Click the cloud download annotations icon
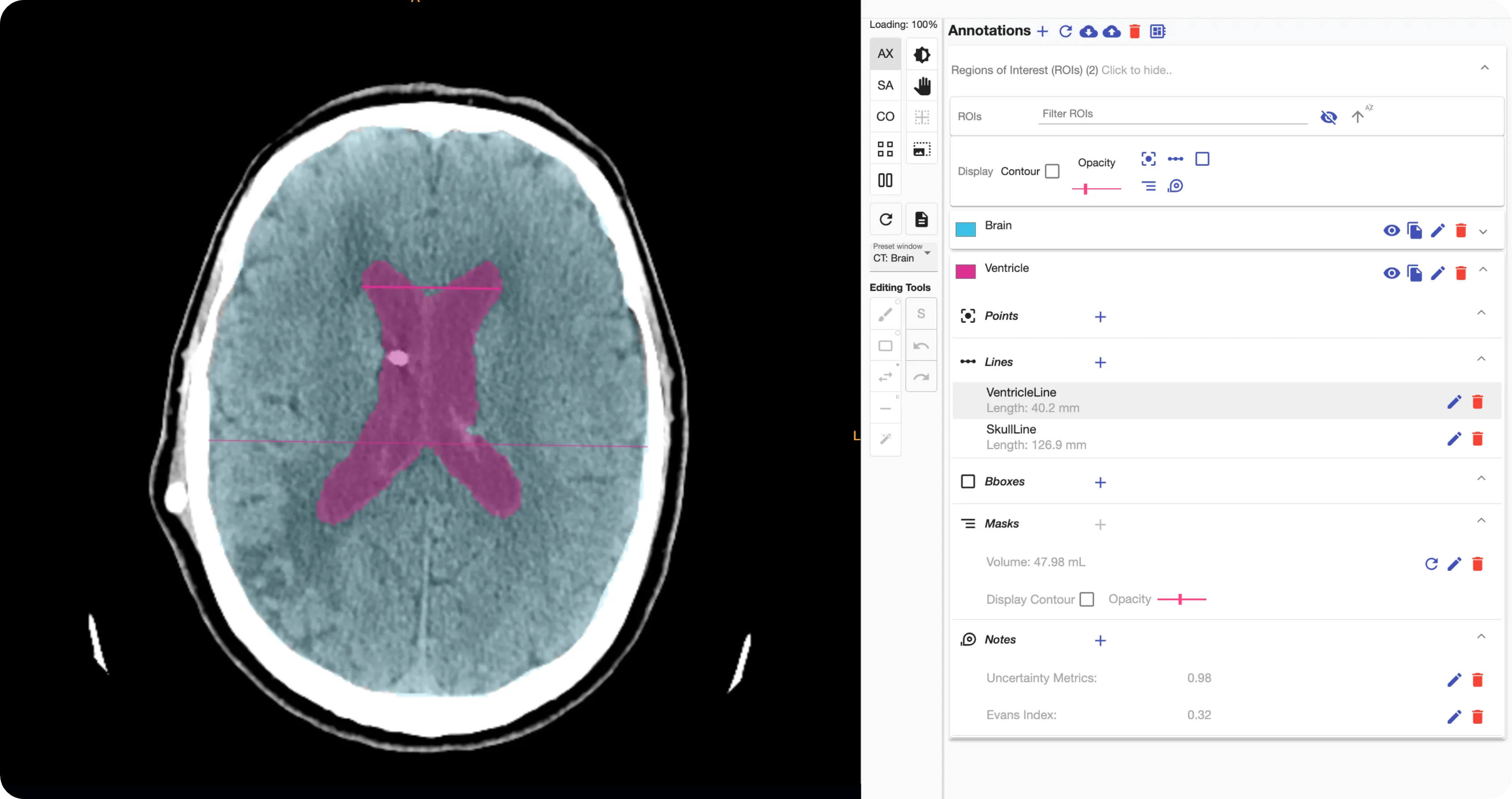The image size is (1512, 799). [x=1088, y=32]
